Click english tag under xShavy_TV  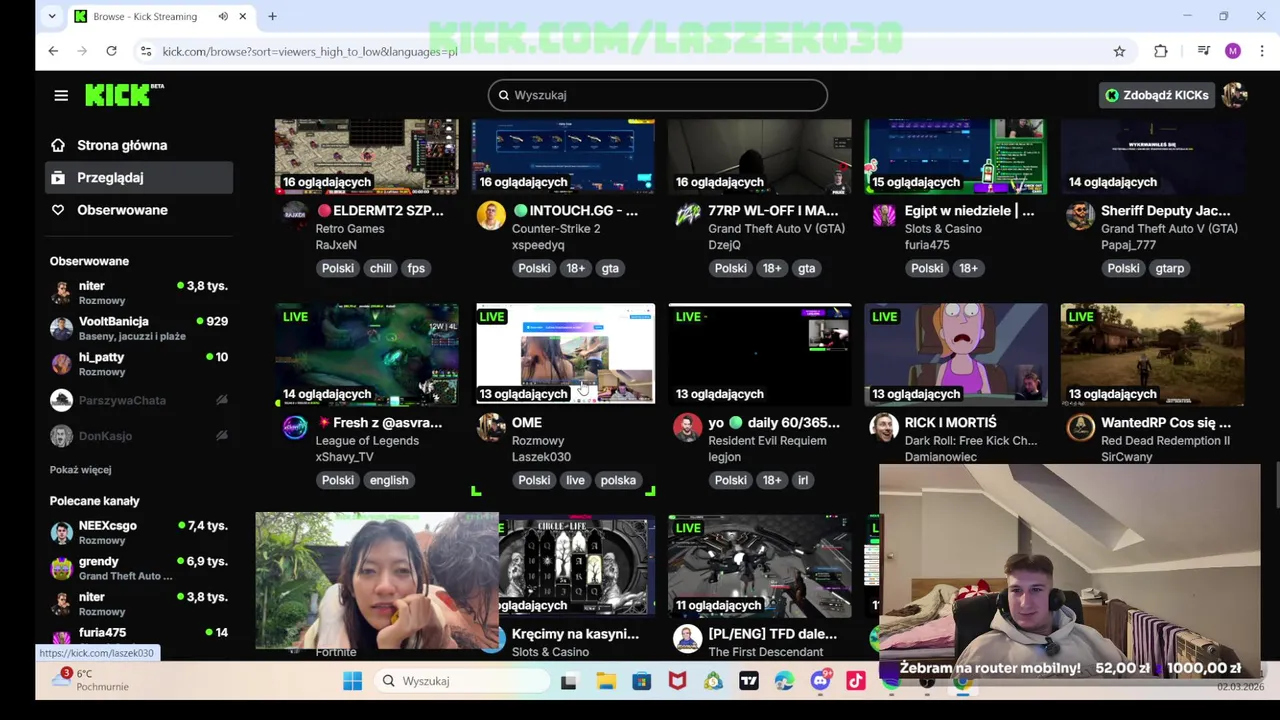389,480
